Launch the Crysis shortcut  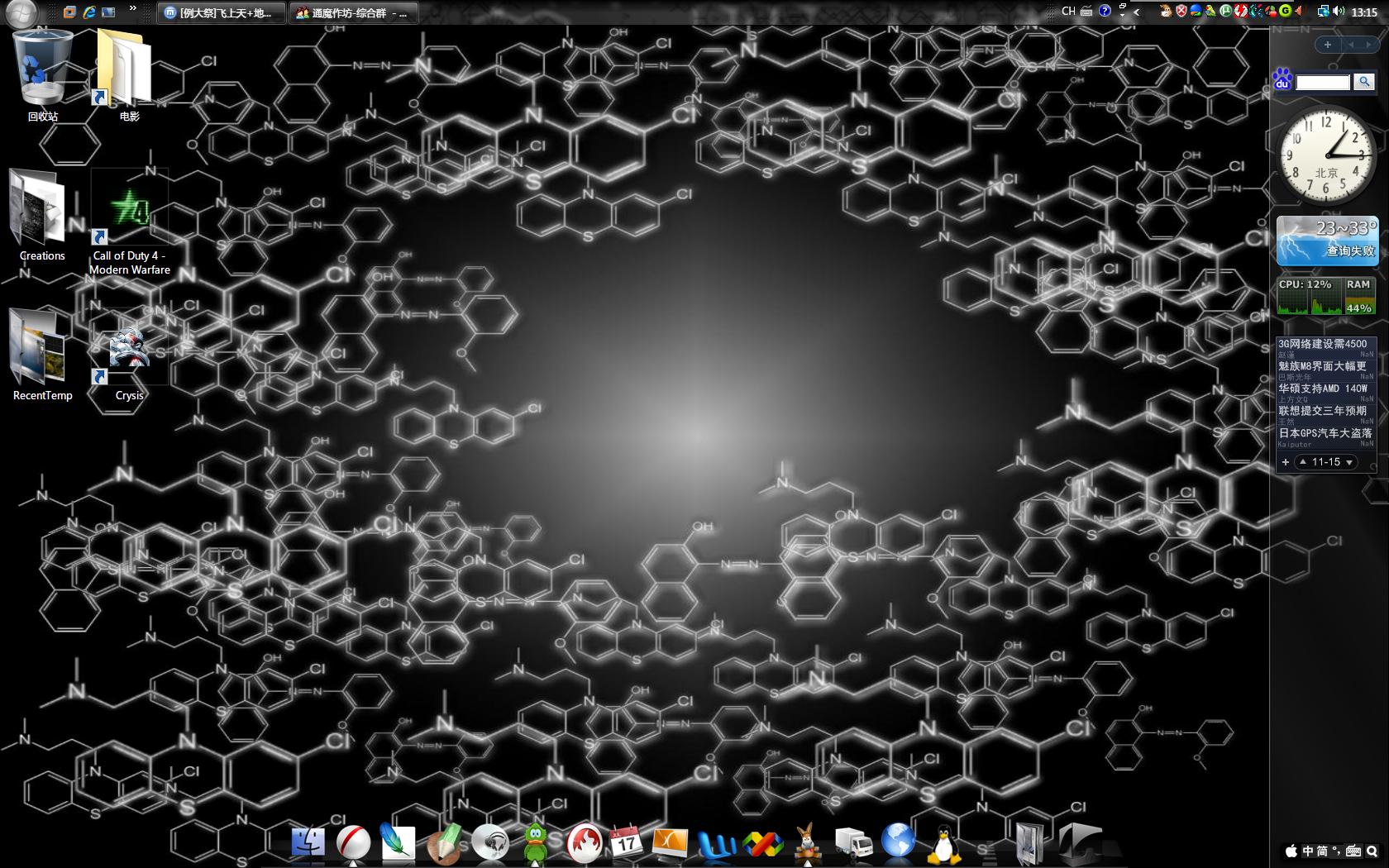[129, 355]
